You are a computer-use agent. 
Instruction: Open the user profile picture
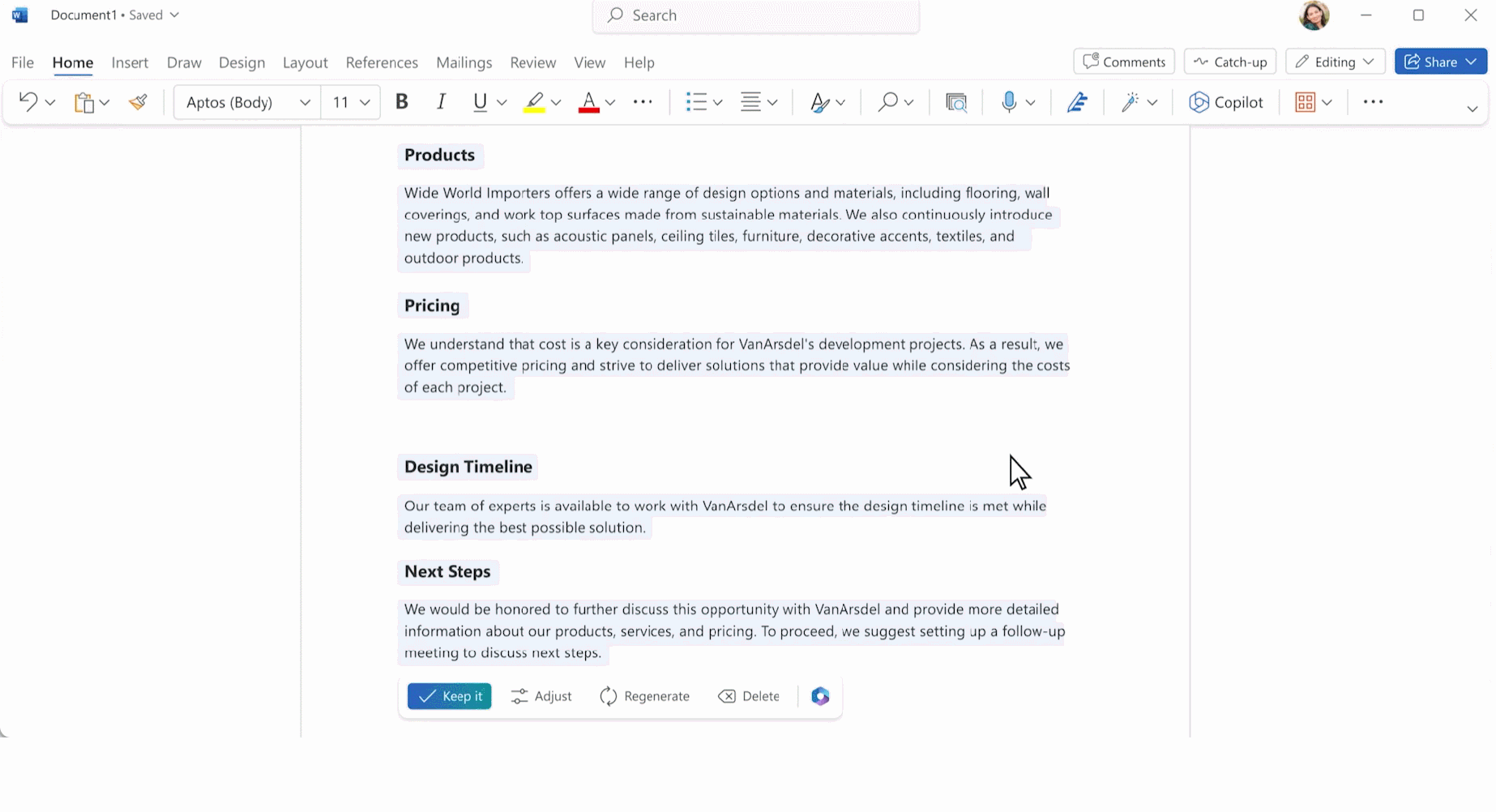(1314, 15)
